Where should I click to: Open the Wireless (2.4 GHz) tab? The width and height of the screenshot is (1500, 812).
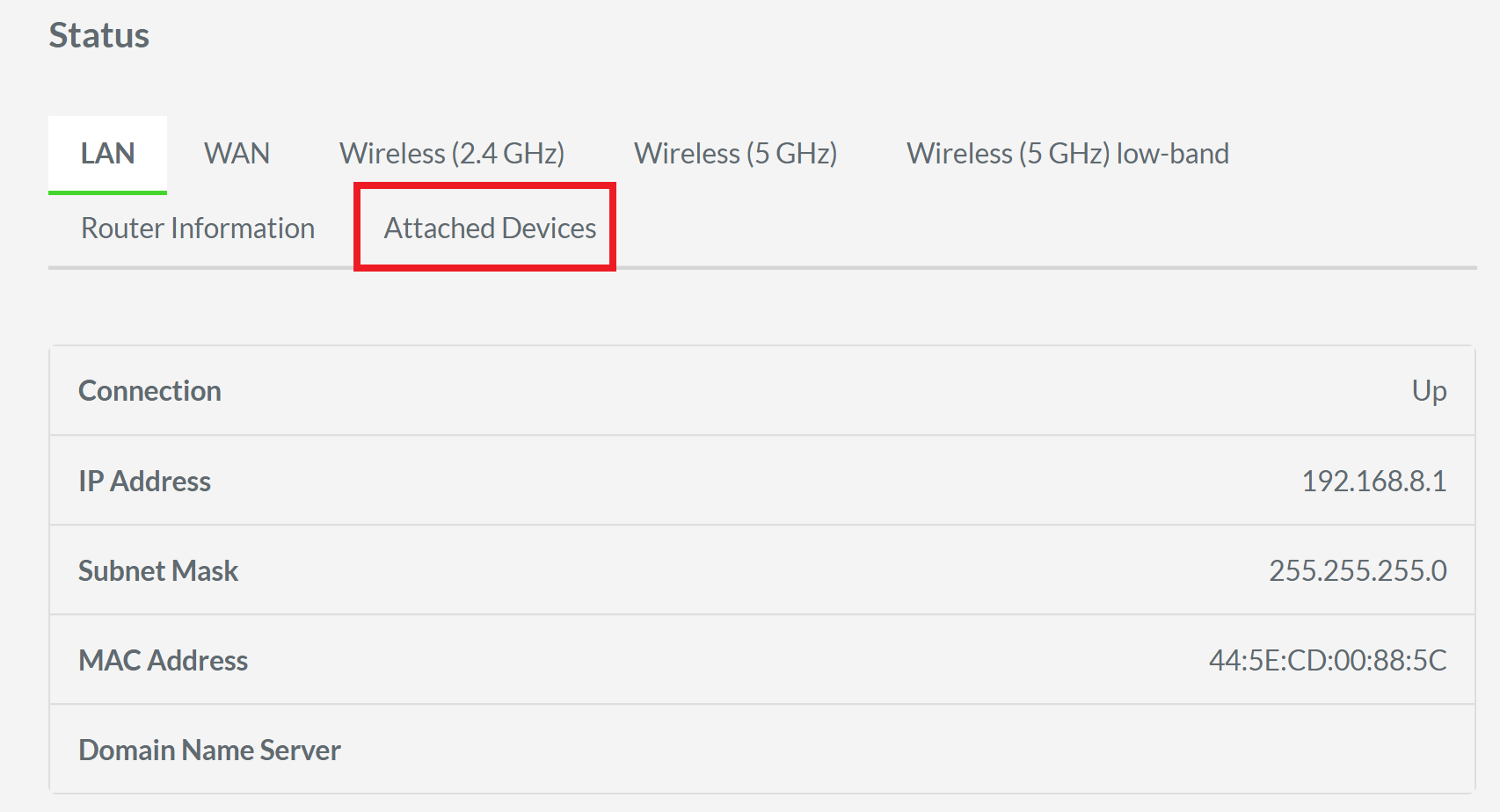pos(451,153)
